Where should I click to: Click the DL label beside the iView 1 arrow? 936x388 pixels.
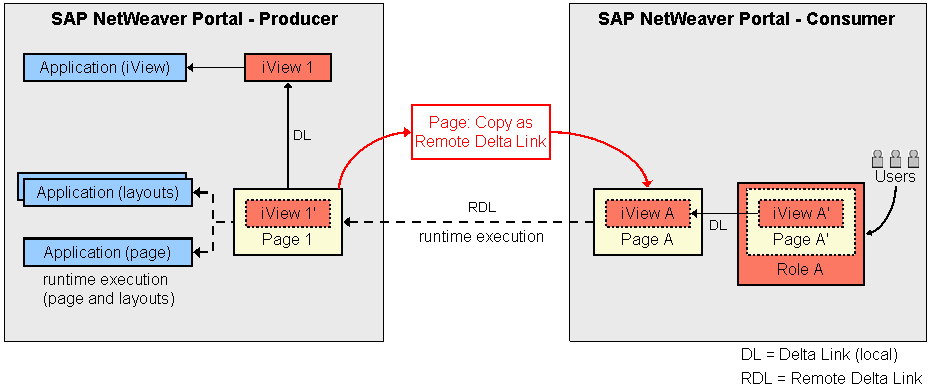click(x=302, y=136)
